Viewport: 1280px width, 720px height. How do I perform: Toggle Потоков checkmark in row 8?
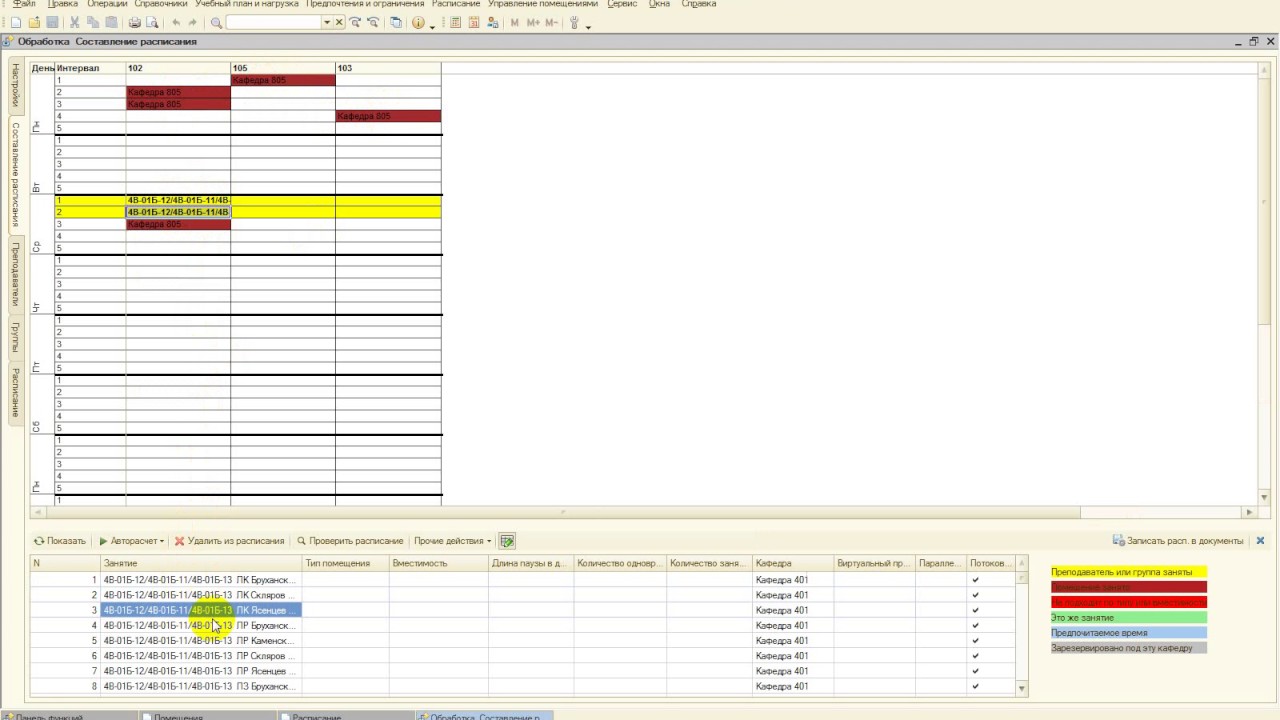tap(975, 686)
